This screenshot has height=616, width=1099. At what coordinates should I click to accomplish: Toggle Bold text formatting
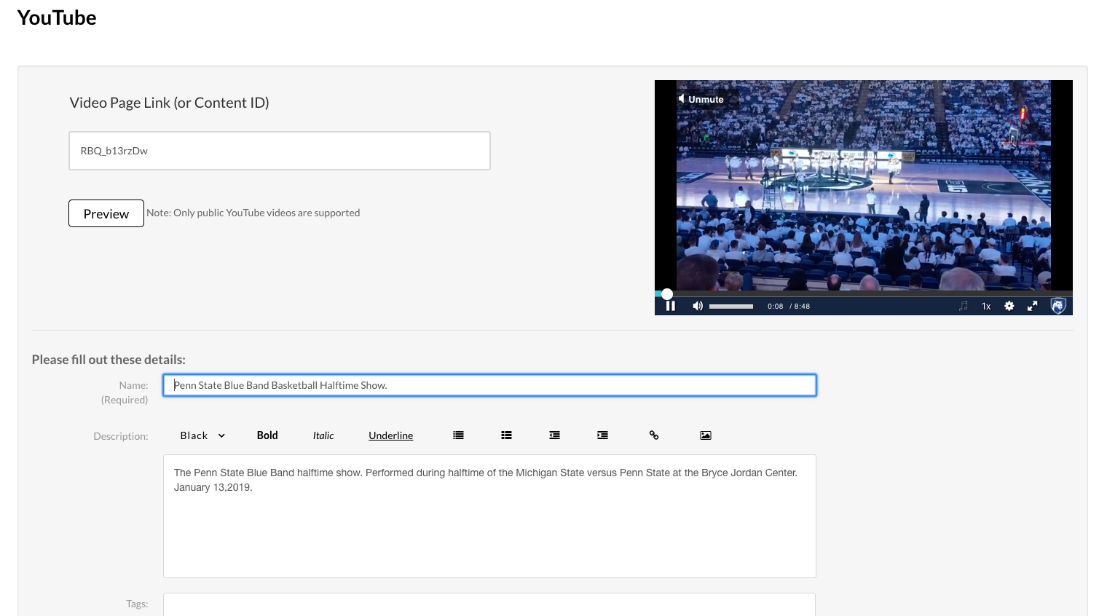[x=267, y=435]
